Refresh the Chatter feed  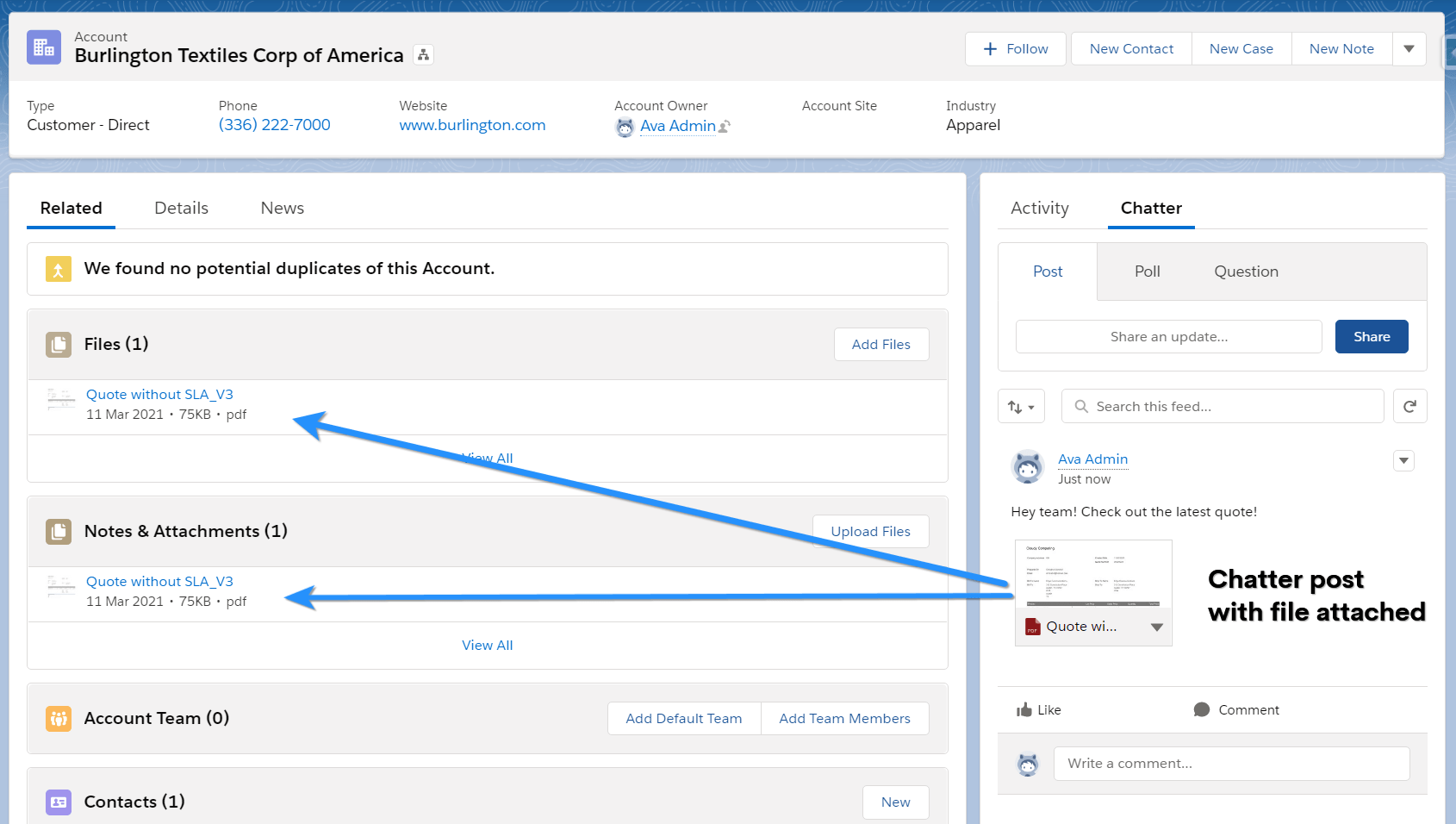click(x=1410, y=405)
